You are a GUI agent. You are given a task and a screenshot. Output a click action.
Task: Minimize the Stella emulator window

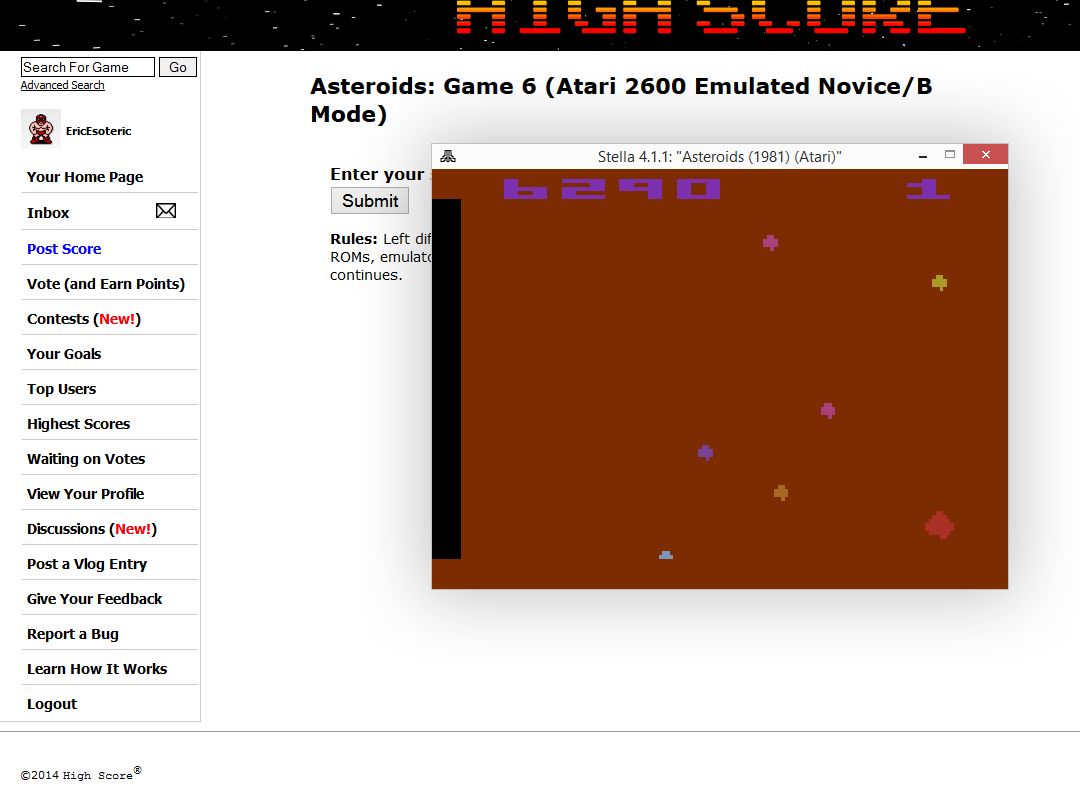click(x=920, y=156)
